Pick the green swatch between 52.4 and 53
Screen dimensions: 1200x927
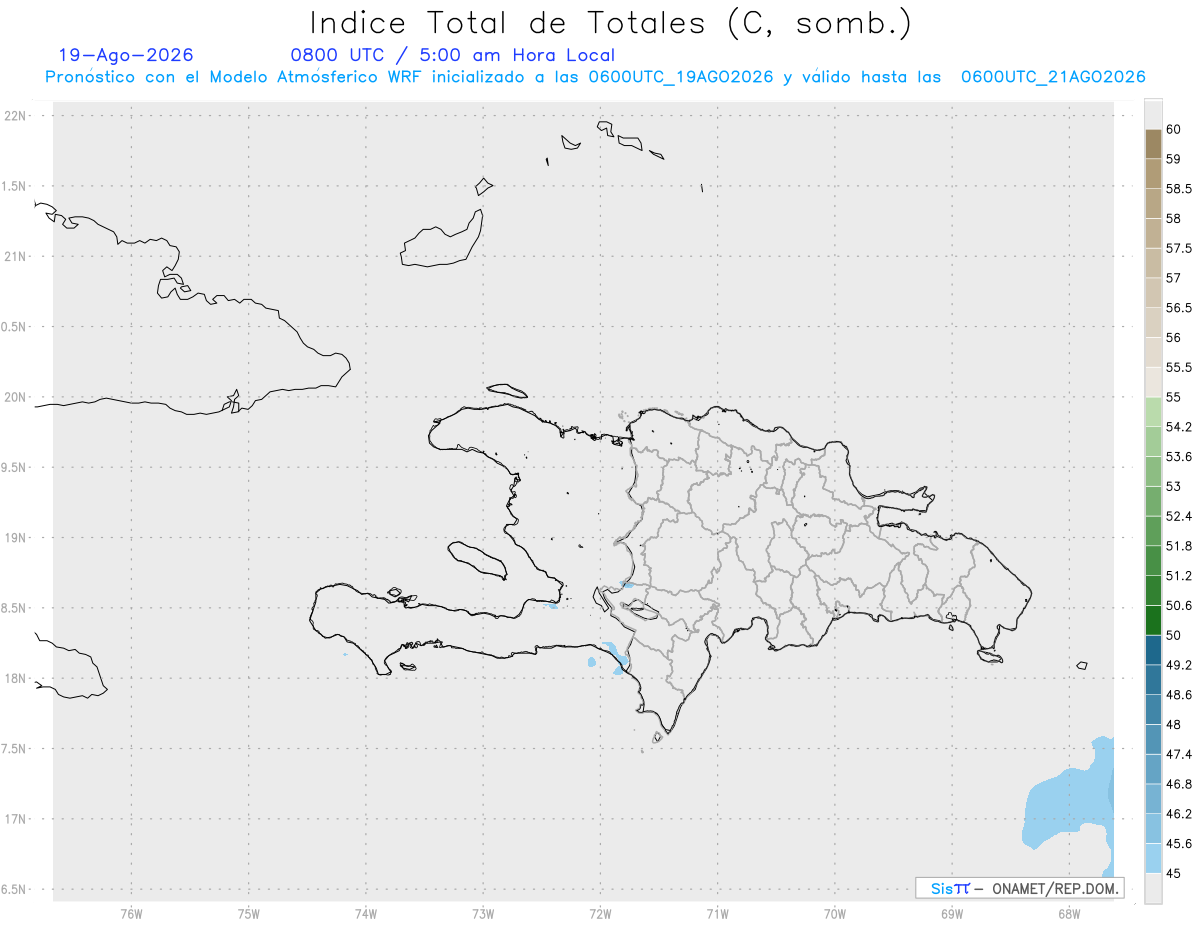click(x=1153, y=501)
